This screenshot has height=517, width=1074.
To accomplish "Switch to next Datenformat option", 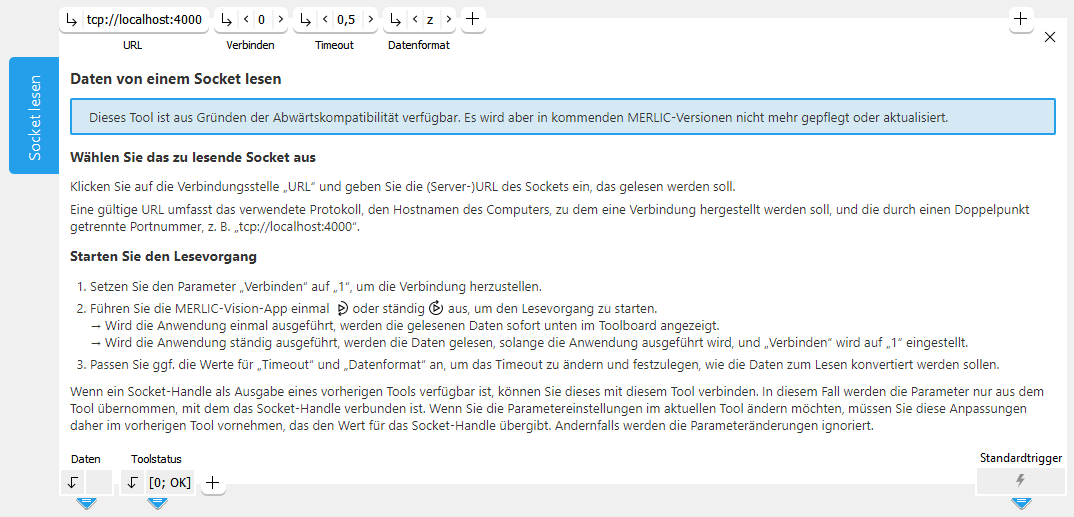I will point(448,19).
